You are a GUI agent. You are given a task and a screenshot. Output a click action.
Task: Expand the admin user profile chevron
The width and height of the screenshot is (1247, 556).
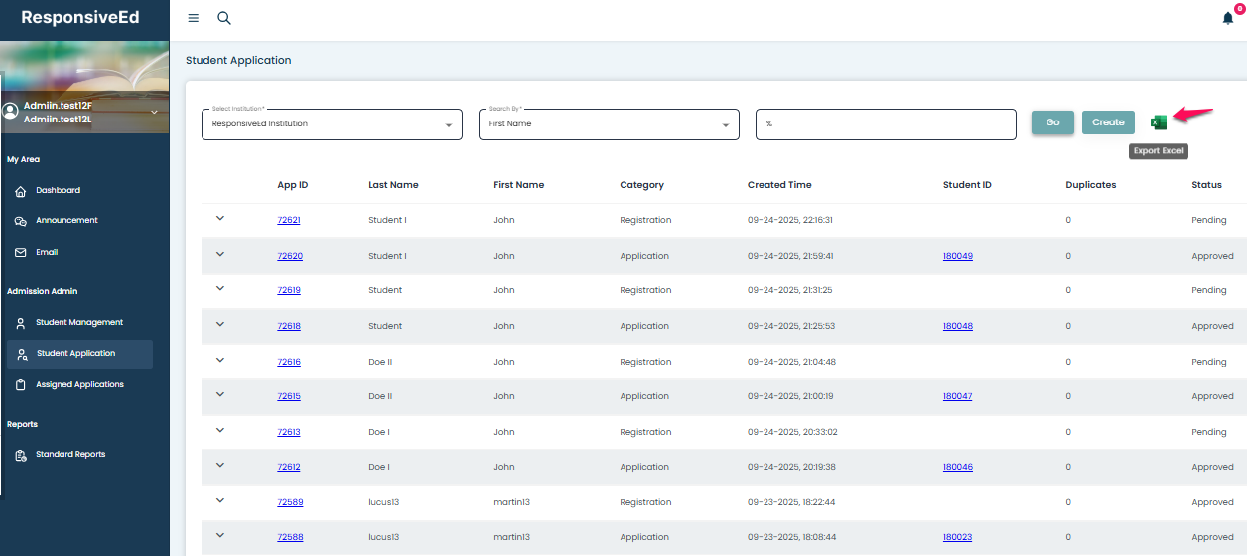[154, 113]
